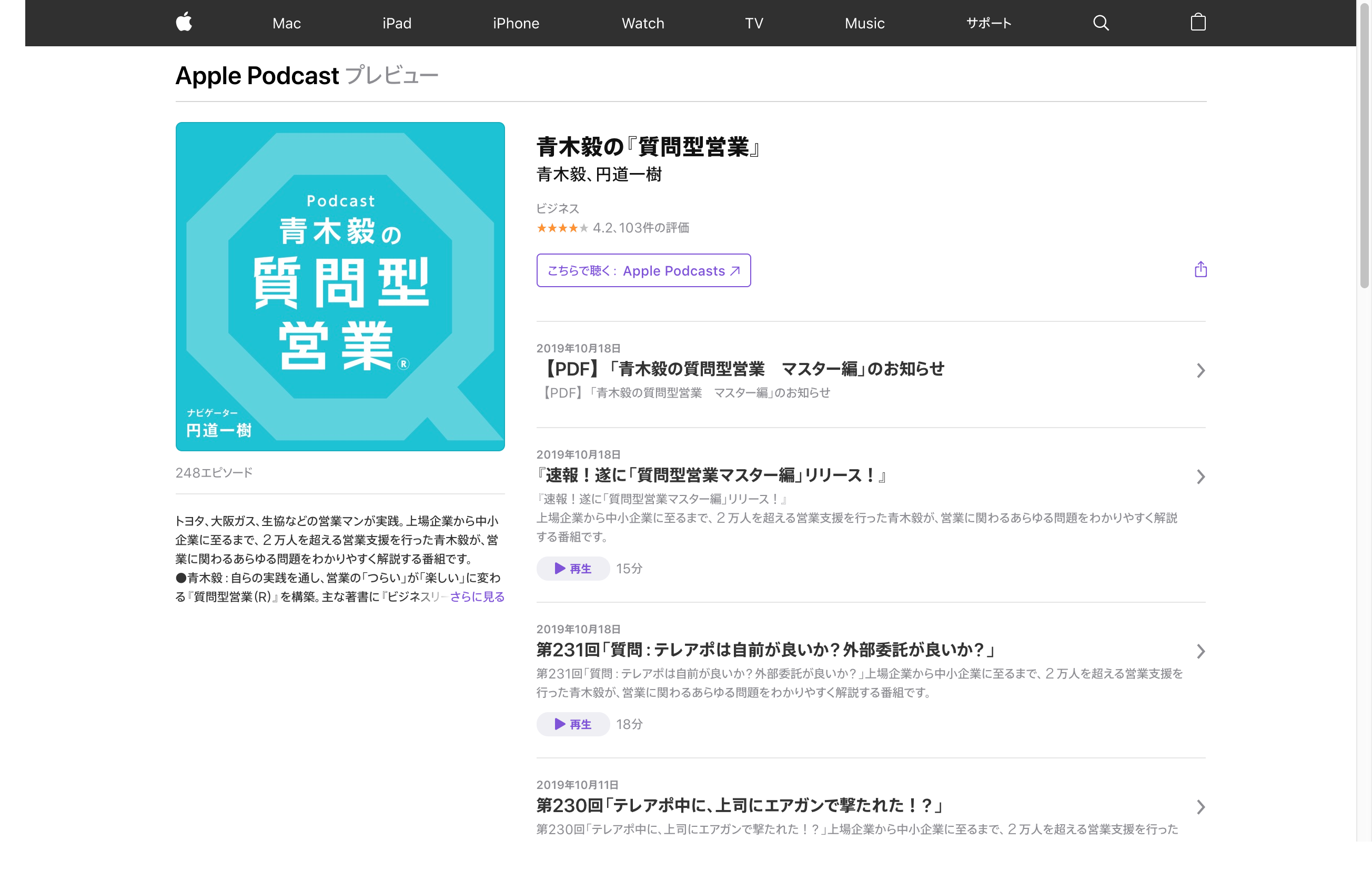Screen dimensions: 1372x871
Task: Open the search magnifier icon
Action: click(x=1101, y=23)
